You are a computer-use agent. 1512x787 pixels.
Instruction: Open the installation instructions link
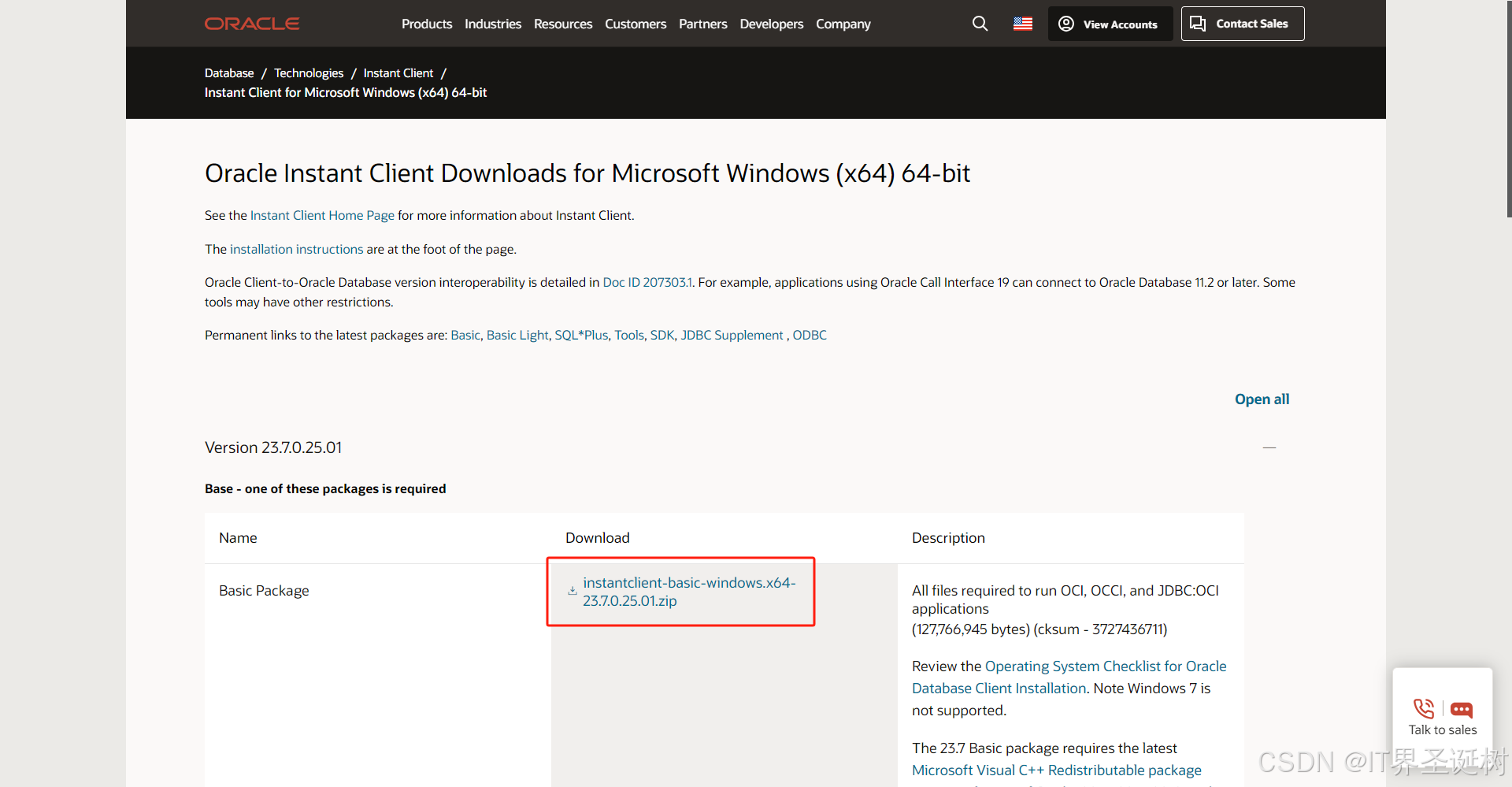(295, 249)
